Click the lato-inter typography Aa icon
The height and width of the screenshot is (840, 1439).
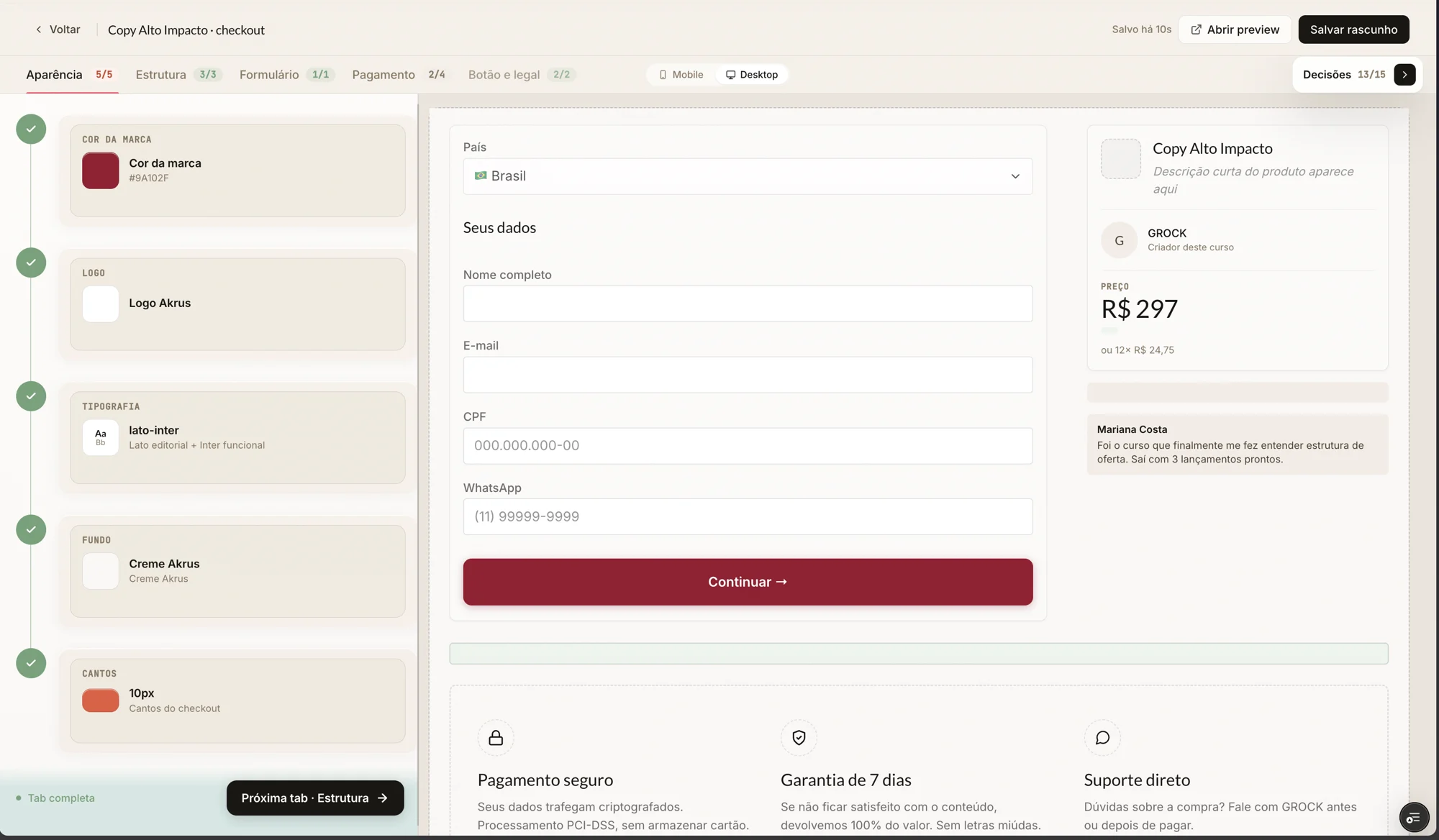click(101, 437)
